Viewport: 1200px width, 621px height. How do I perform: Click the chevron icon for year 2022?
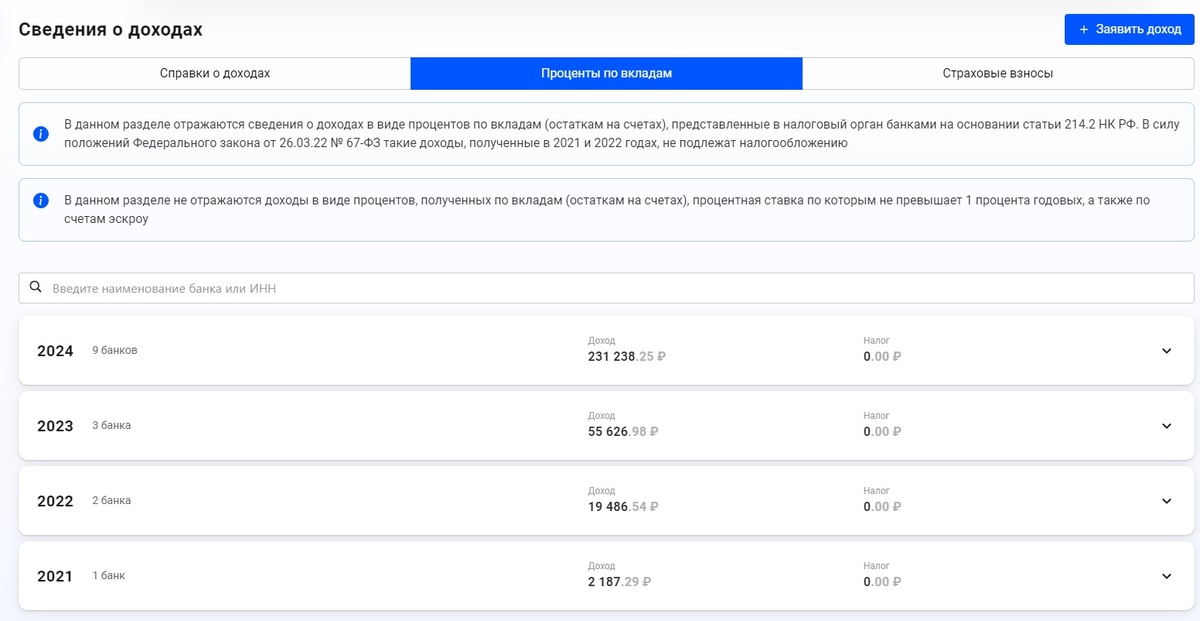tap(1165, 501)
